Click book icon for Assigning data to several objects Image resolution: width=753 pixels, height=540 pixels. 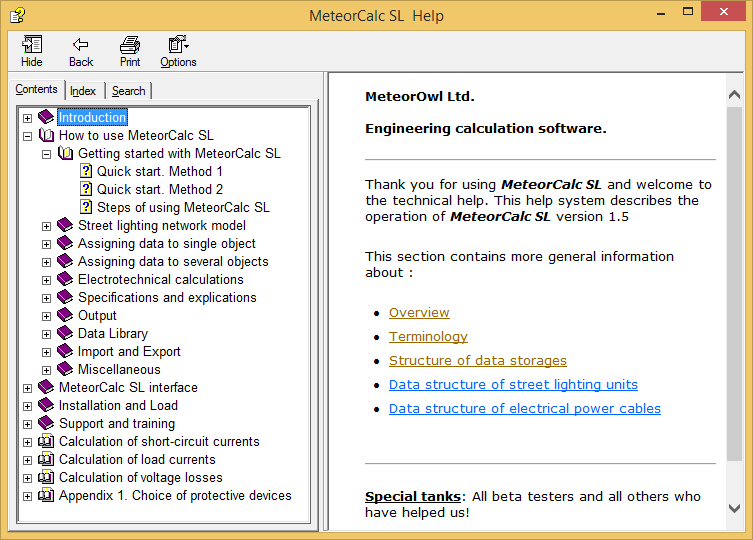65,261
